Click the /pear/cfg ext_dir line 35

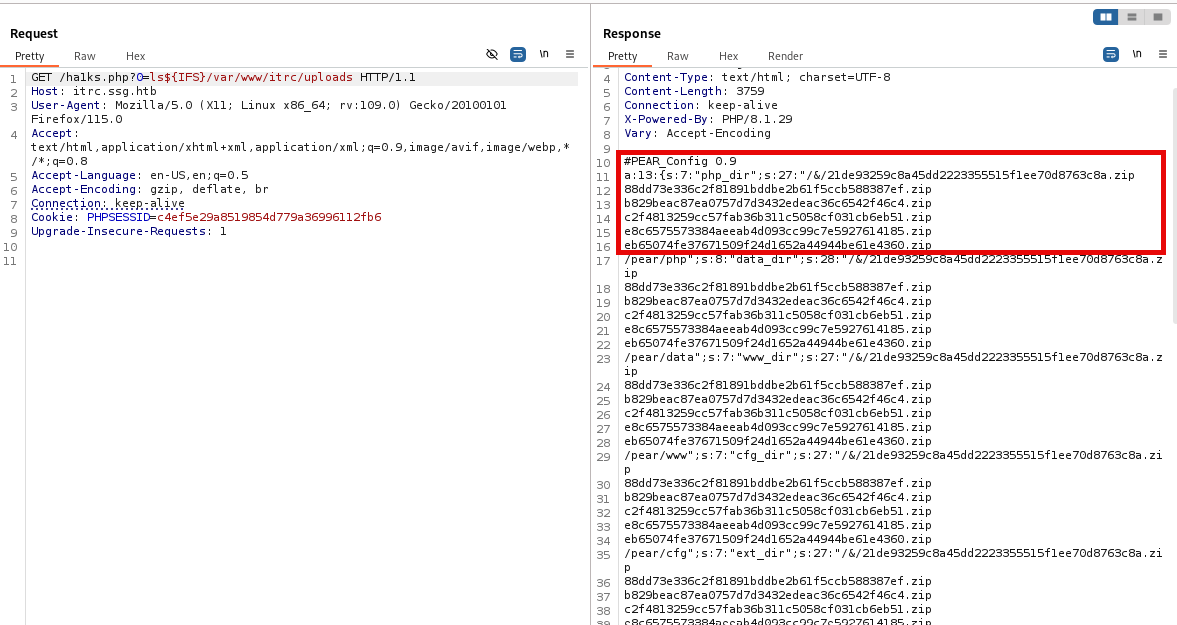pos(893,560)
